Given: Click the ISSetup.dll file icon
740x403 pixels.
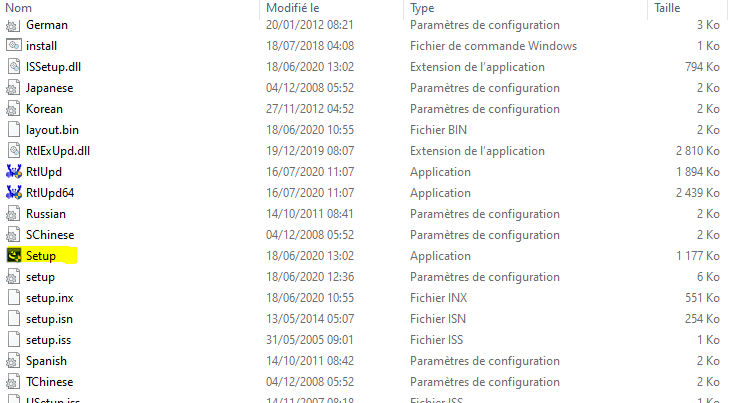Looking at the screenshot, I should 13,67.
